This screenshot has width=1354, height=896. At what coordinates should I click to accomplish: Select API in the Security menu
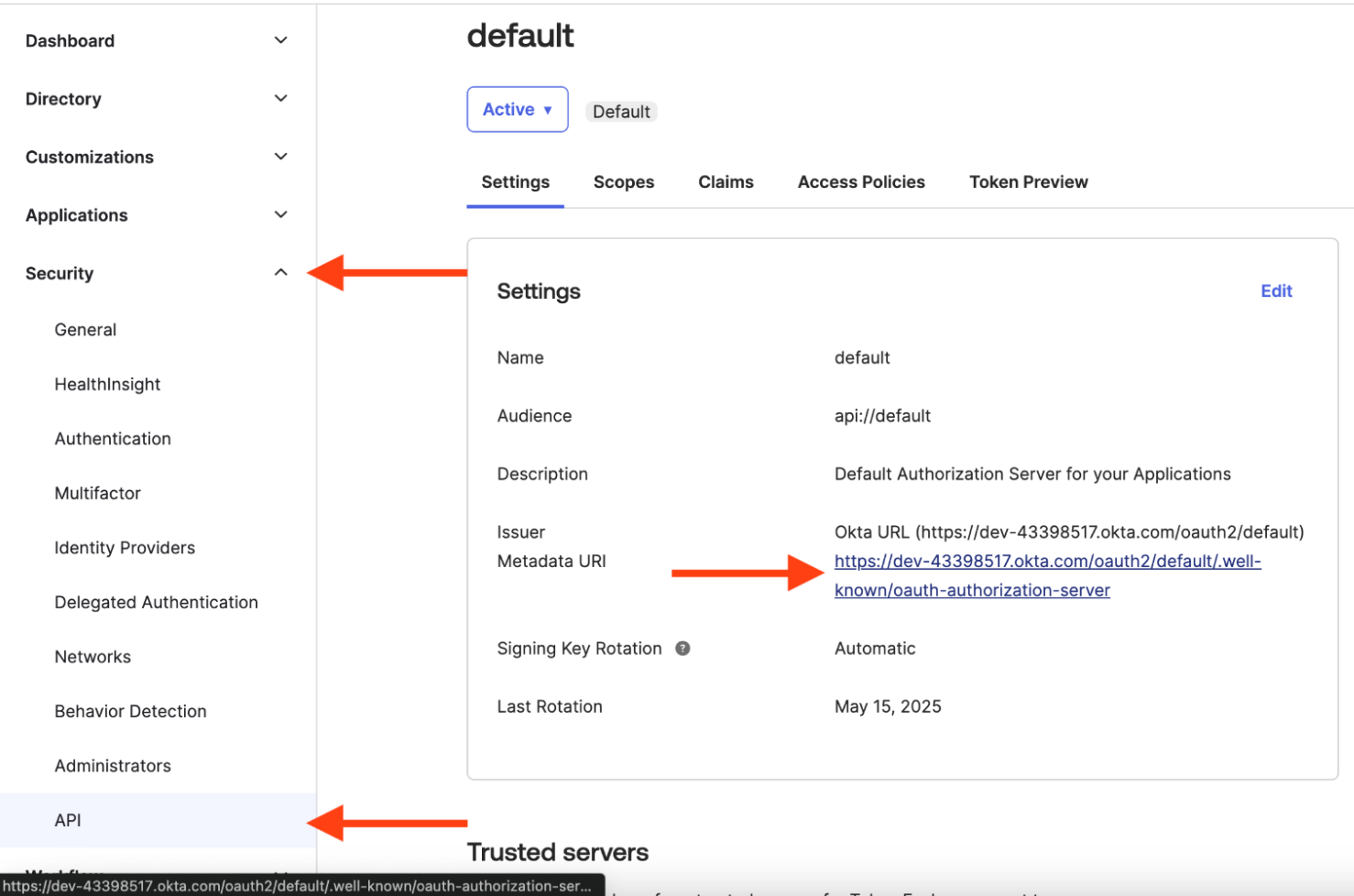68,821
